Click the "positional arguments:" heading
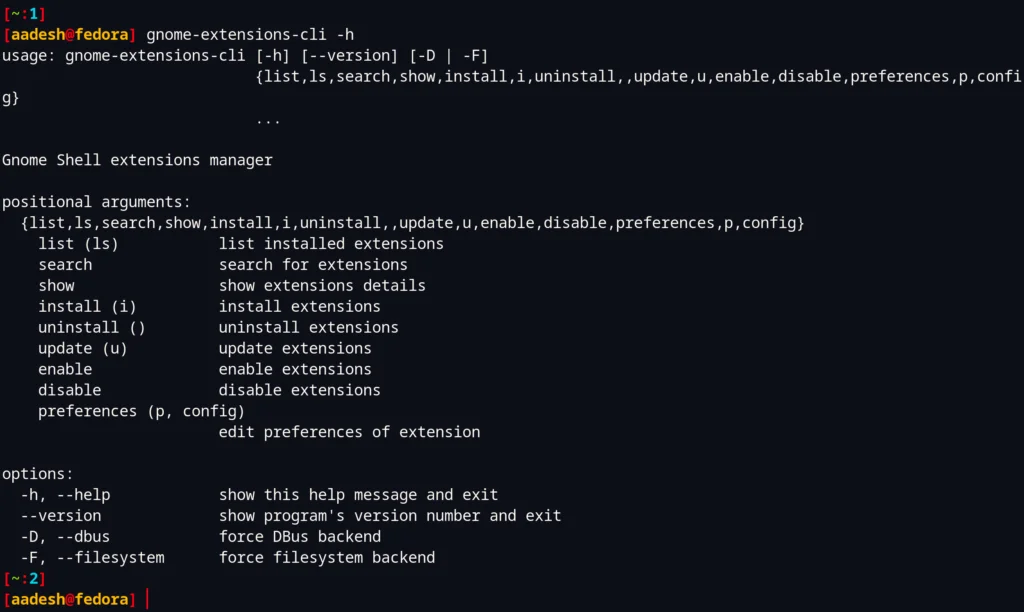 click(96, 202)
